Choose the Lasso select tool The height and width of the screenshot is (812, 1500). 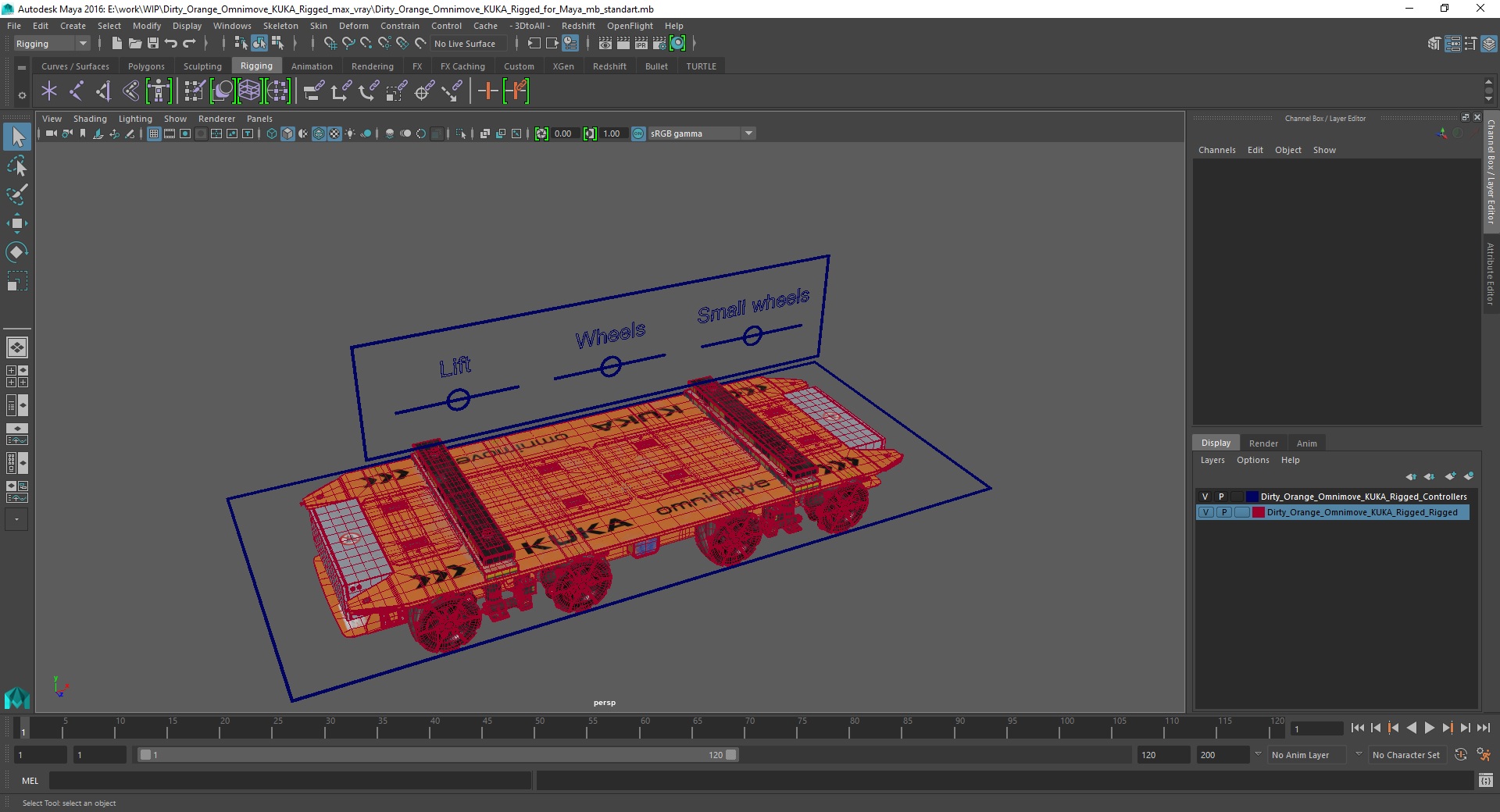17,166
